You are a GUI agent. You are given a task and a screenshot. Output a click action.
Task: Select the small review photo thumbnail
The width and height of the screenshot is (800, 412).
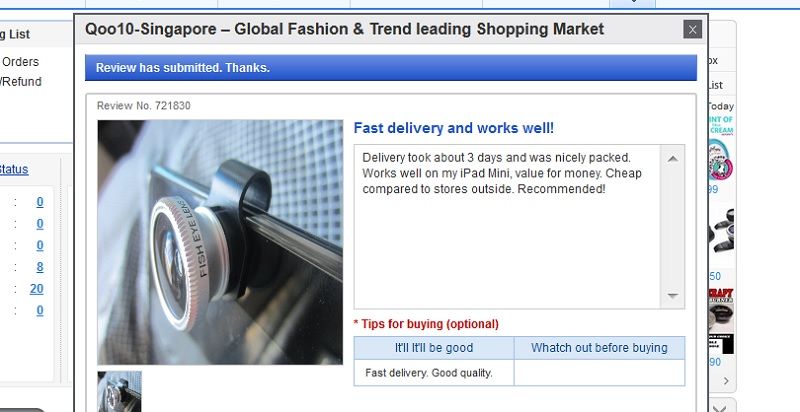(119, 391)
